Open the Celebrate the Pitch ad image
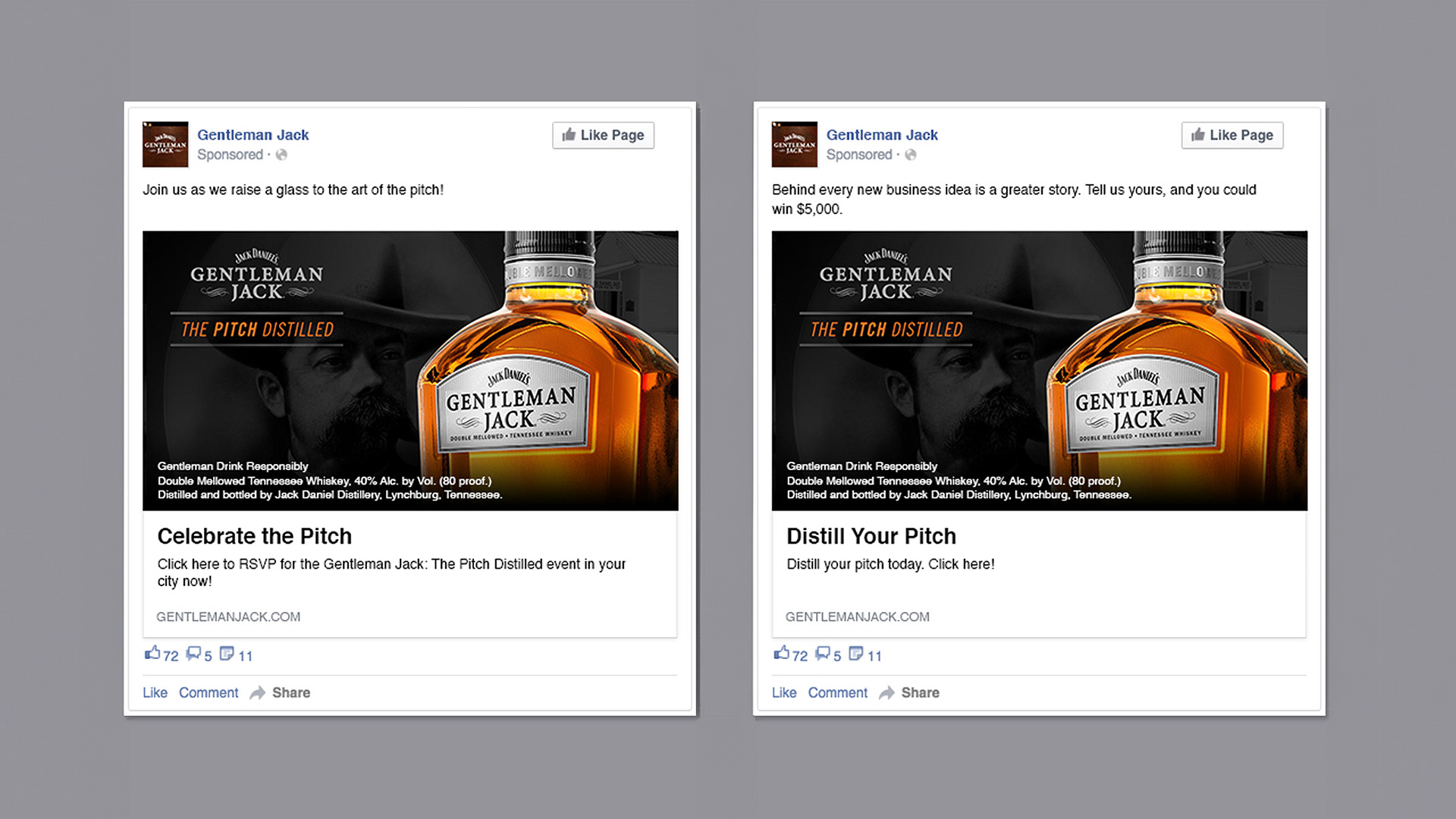Viewport: 1456px width, 819px height. [410, 370]
